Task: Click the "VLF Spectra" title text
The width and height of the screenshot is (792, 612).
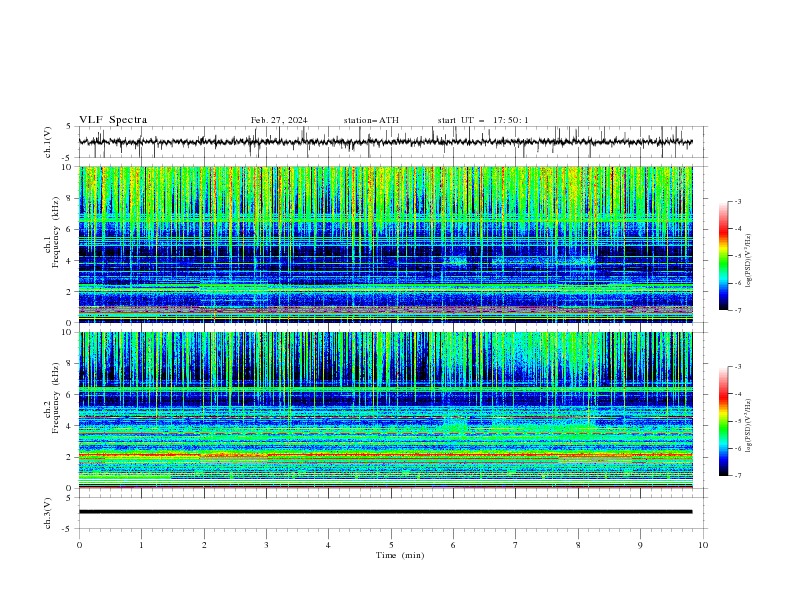Action: click(113, 120)
